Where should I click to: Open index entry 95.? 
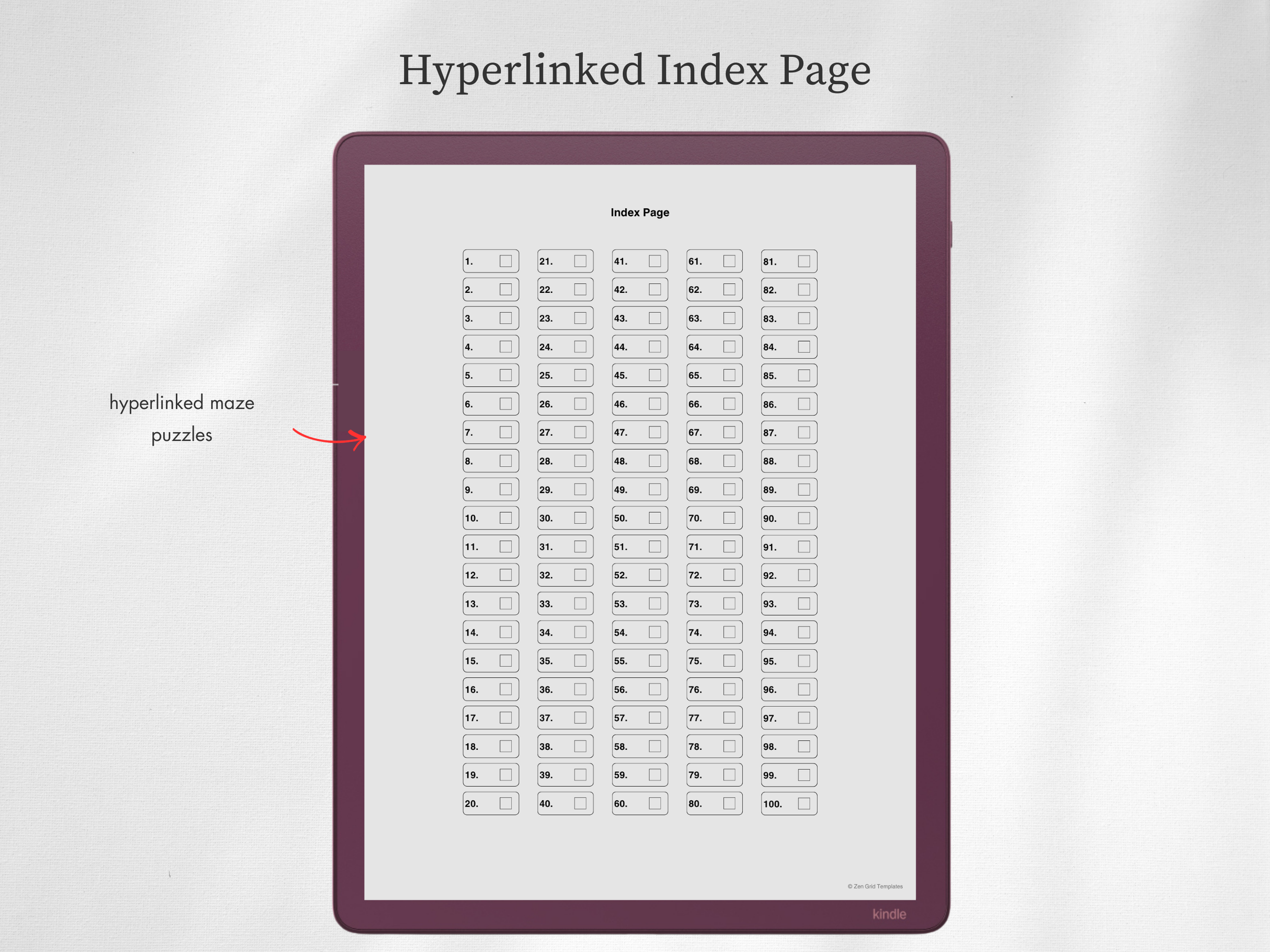click(x=789, y=661)
